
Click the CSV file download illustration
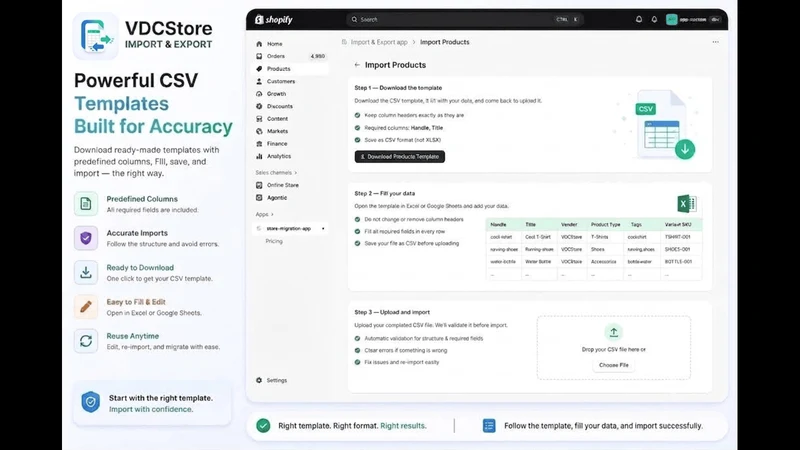[665, 125]
